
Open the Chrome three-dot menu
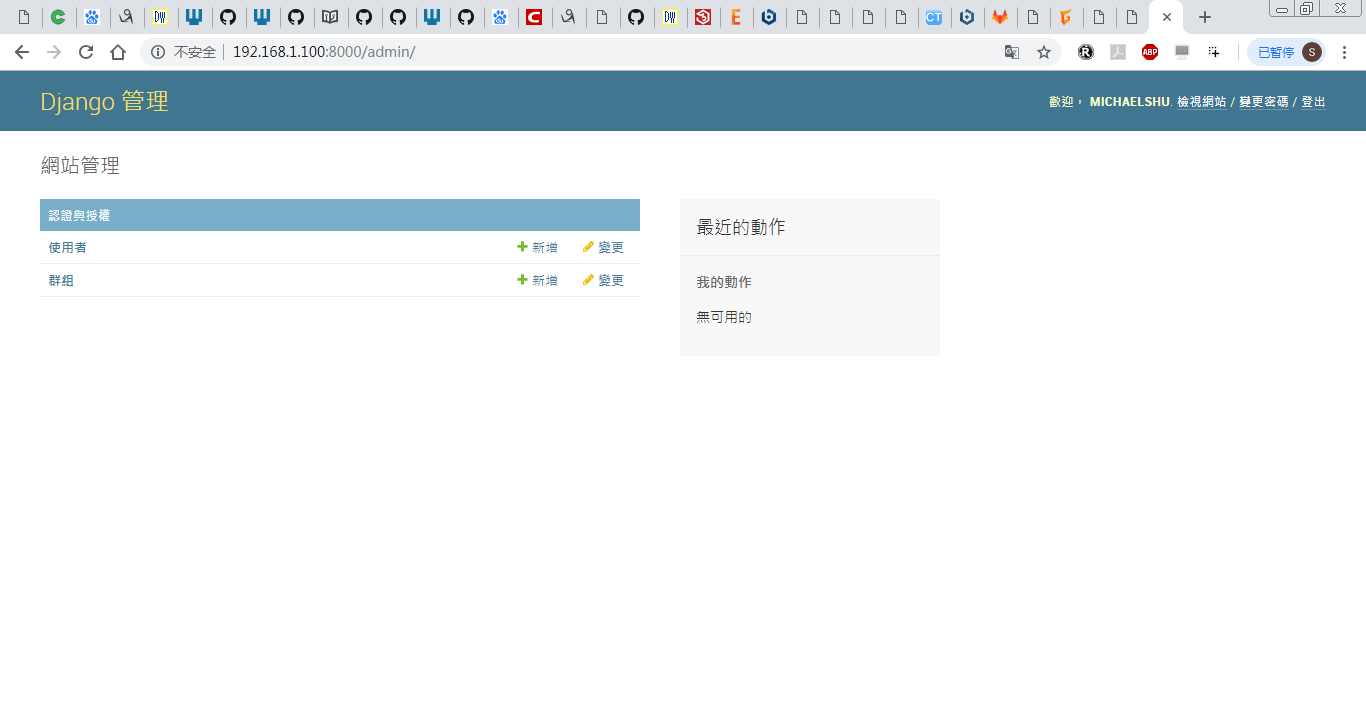(x=1344, y=52)
